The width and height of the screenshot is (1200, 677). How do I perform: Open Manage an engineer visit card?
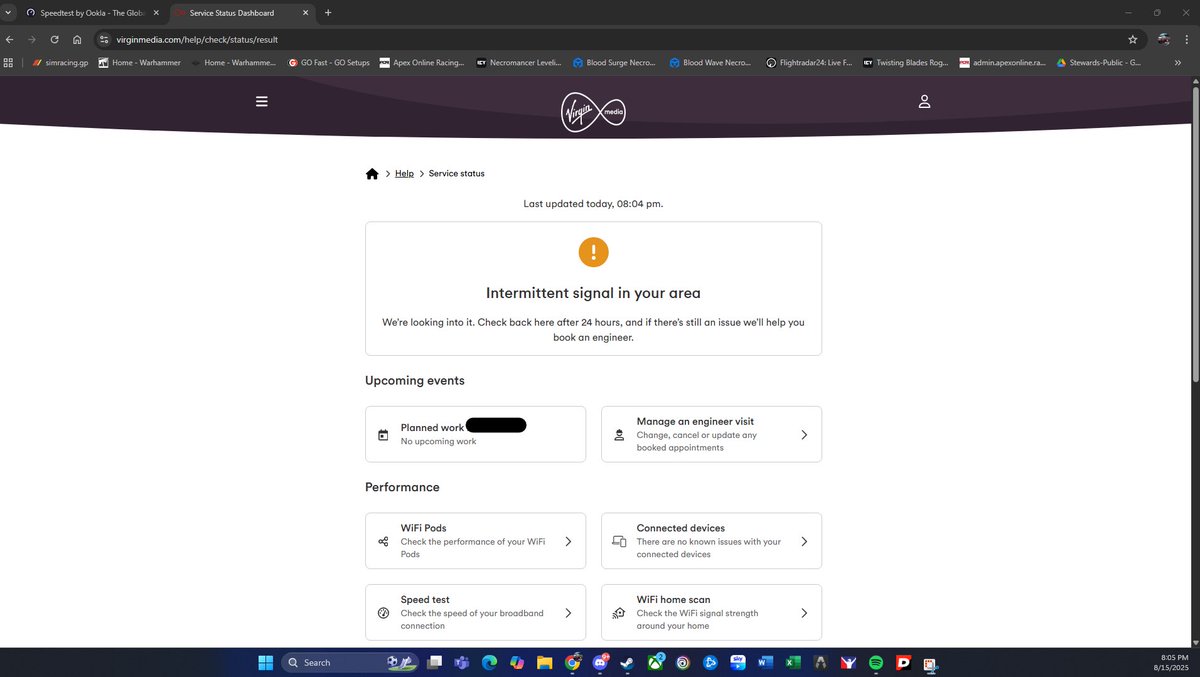(x=711, y=434)
